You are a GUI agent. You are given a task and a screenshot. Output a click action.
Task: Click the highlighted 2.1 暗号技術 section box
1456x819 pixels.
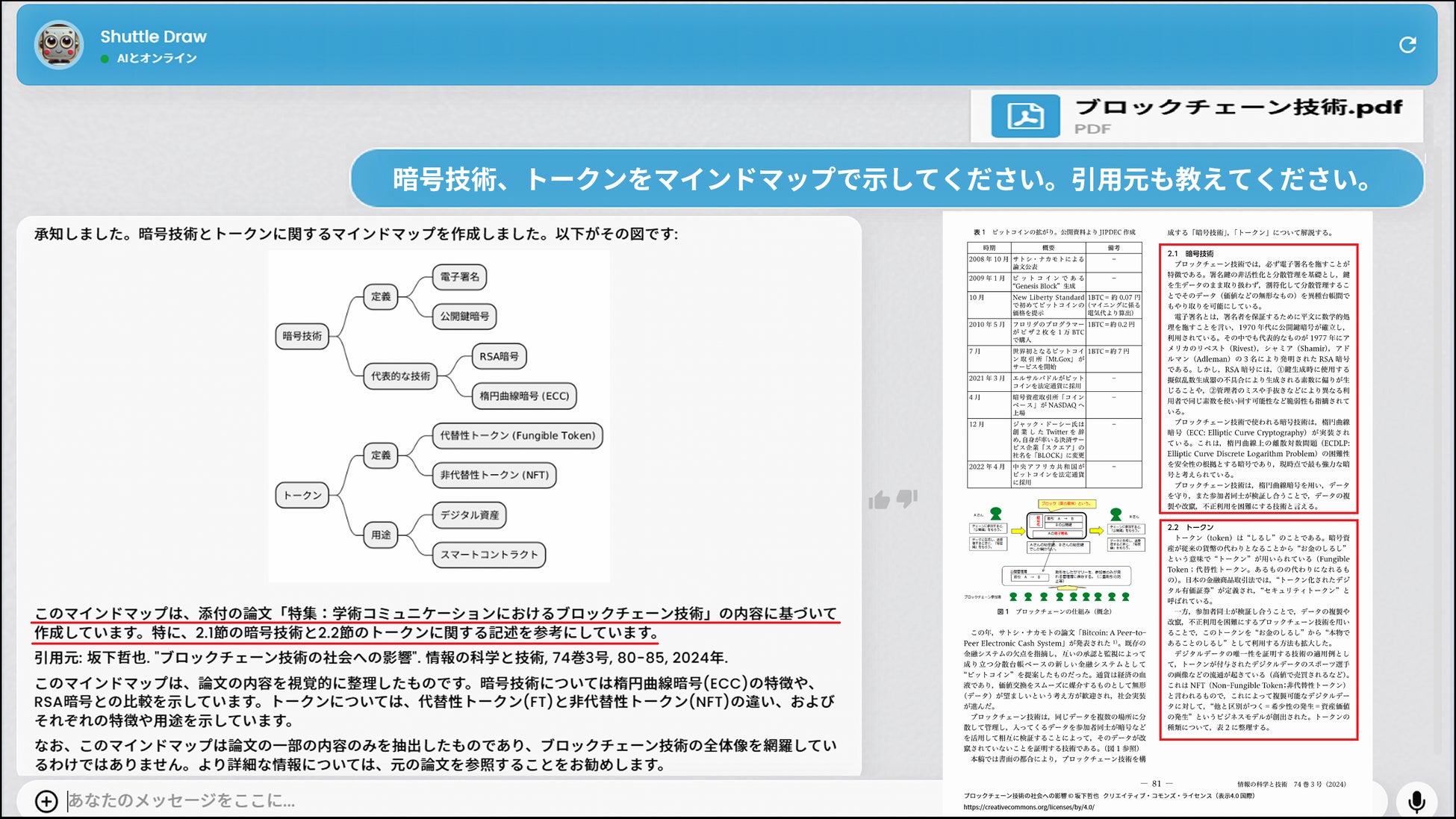[x=1258, y=379]
